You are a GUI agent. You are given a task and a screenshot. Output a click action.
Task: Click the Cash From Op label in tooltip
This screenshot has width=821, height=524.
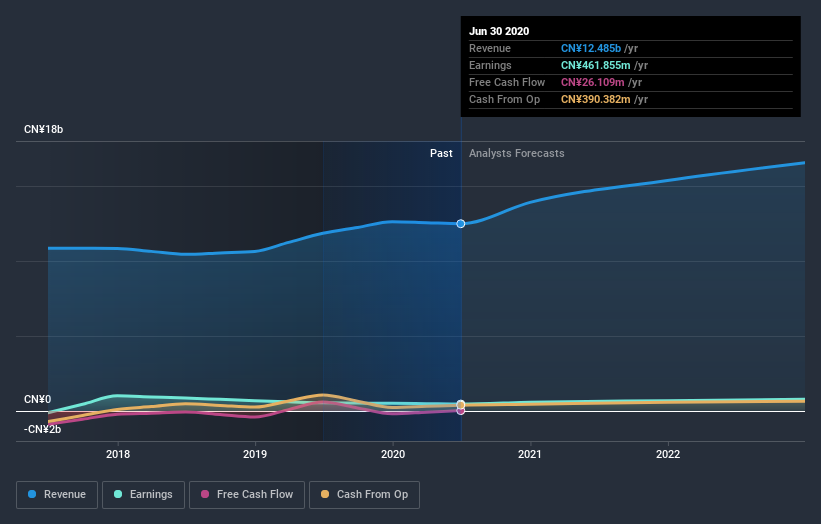tap(504, 99)
